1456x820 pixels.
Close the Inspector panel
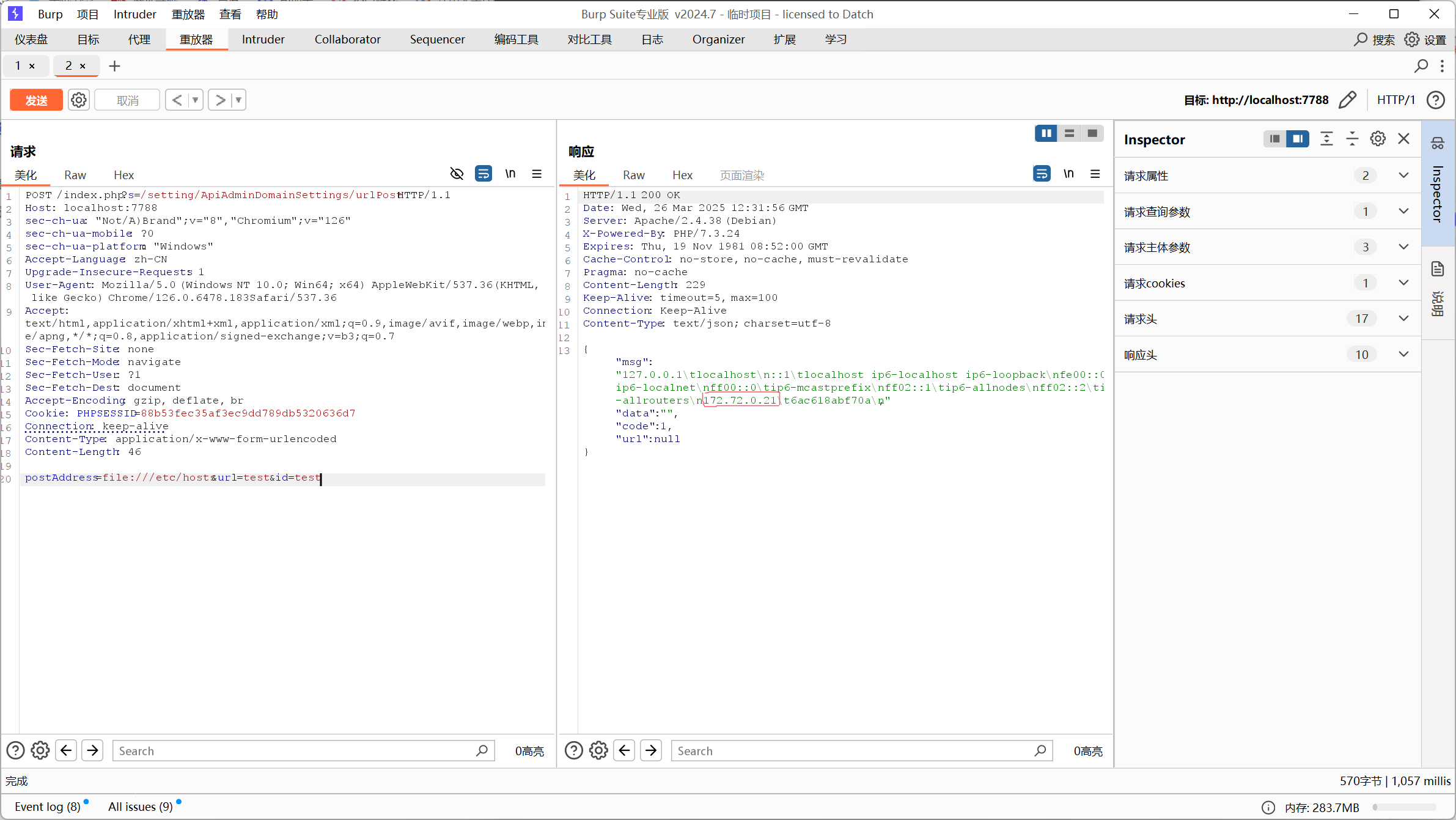click(x=1404, y=139)
